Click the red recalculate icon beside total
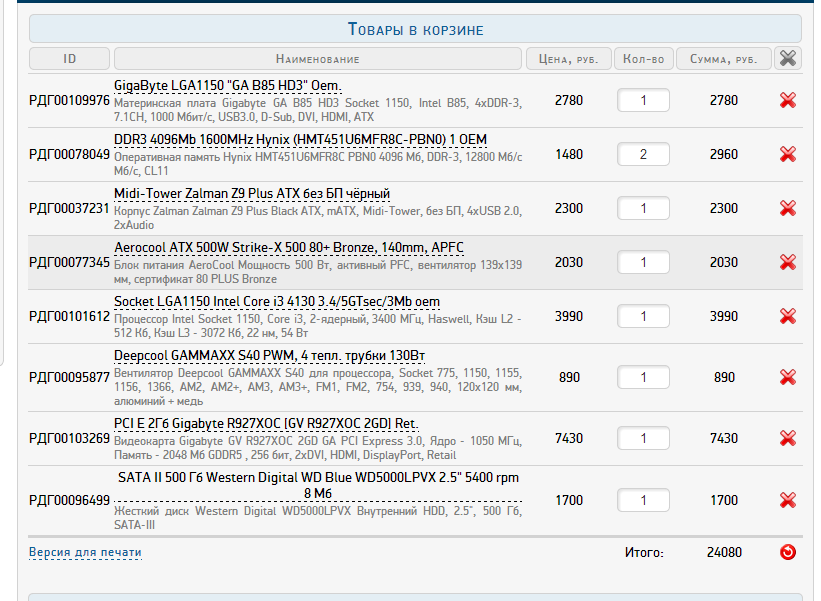821x601 pixels. click(787, 552)
